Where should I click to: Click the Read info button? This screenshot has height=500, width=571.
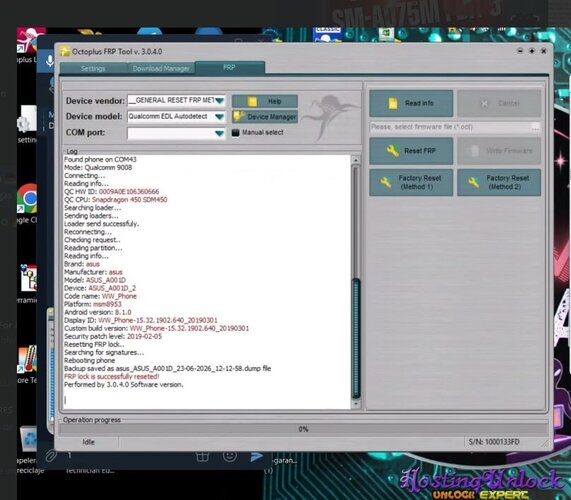(411, 103)
